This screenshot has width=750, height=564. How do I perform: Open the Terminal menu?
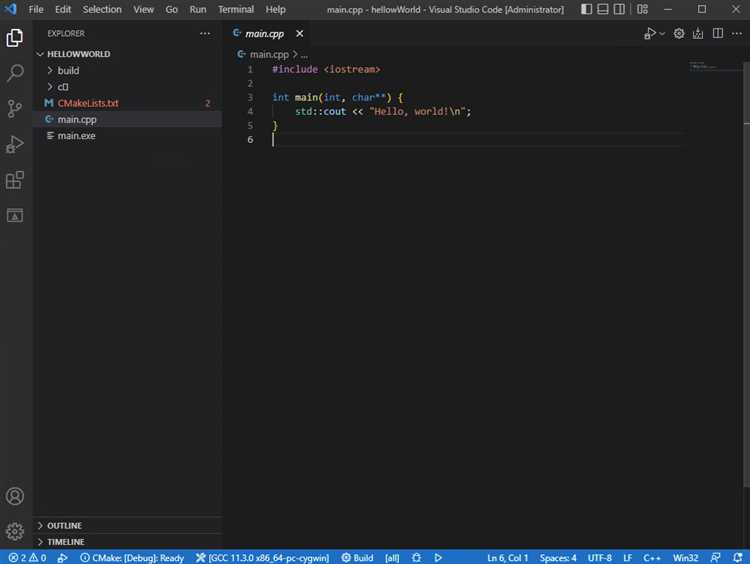tap(236, 9)
